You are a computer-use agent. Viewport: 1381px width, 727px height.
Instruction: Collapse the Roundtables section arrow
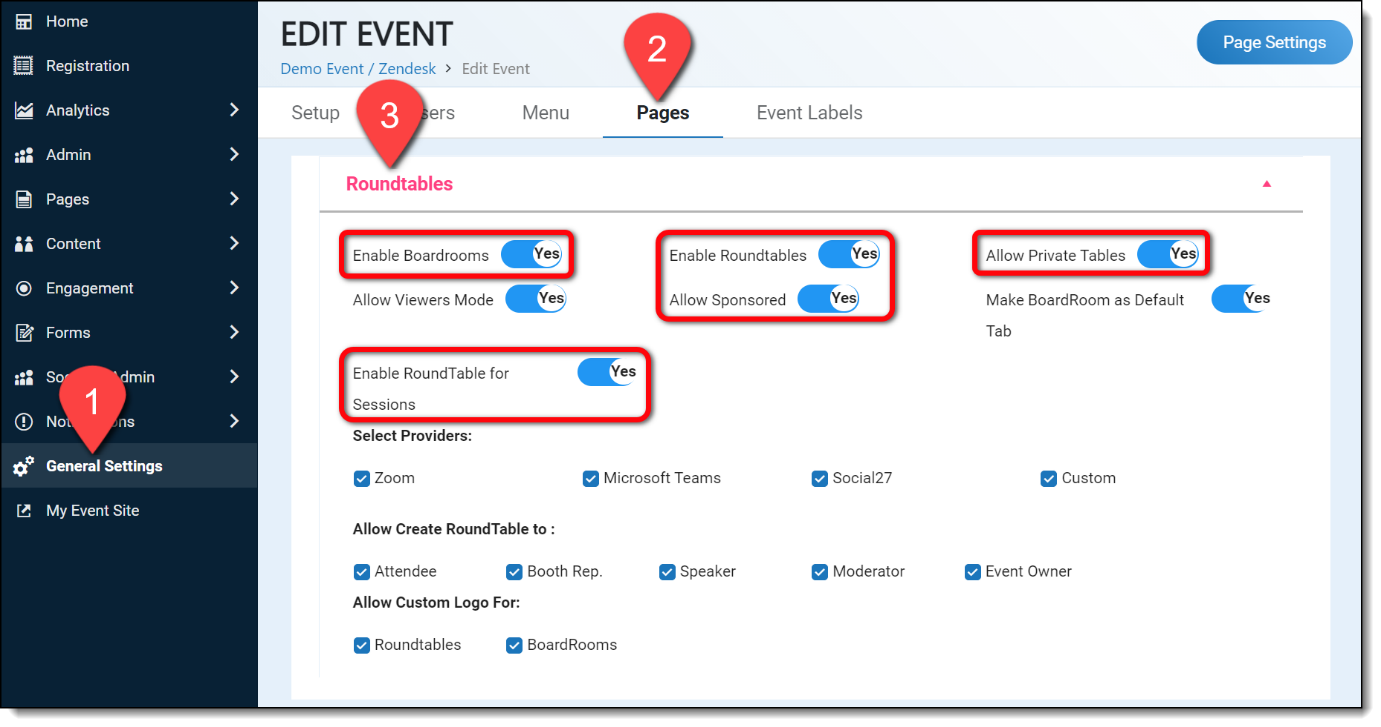[x=1266, y=184]
